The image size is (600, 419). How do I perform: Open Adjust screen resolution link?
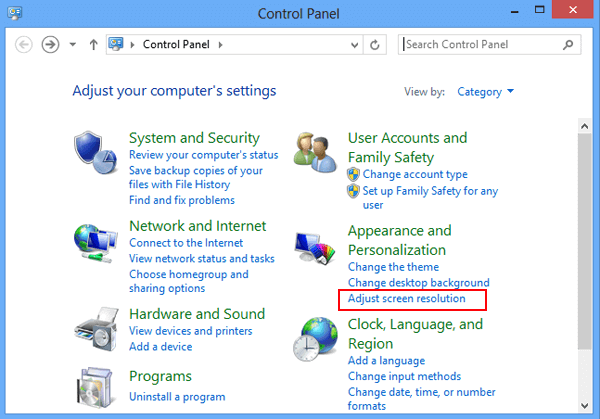tap(407, 299)
